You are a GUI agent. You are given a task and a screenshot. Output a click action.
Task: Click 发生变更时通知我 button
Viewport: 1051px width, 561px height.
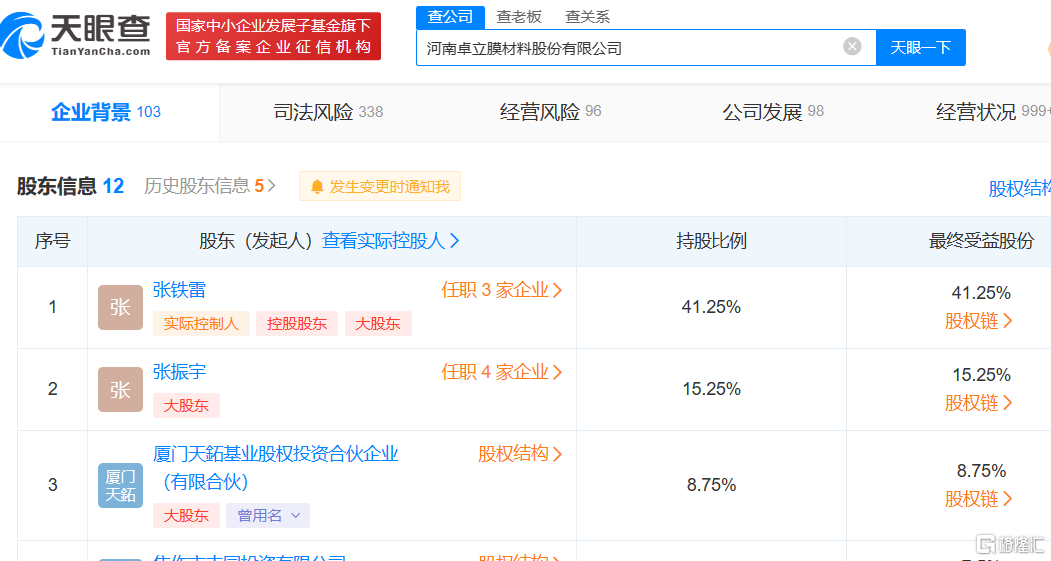[x=380, y=186]
